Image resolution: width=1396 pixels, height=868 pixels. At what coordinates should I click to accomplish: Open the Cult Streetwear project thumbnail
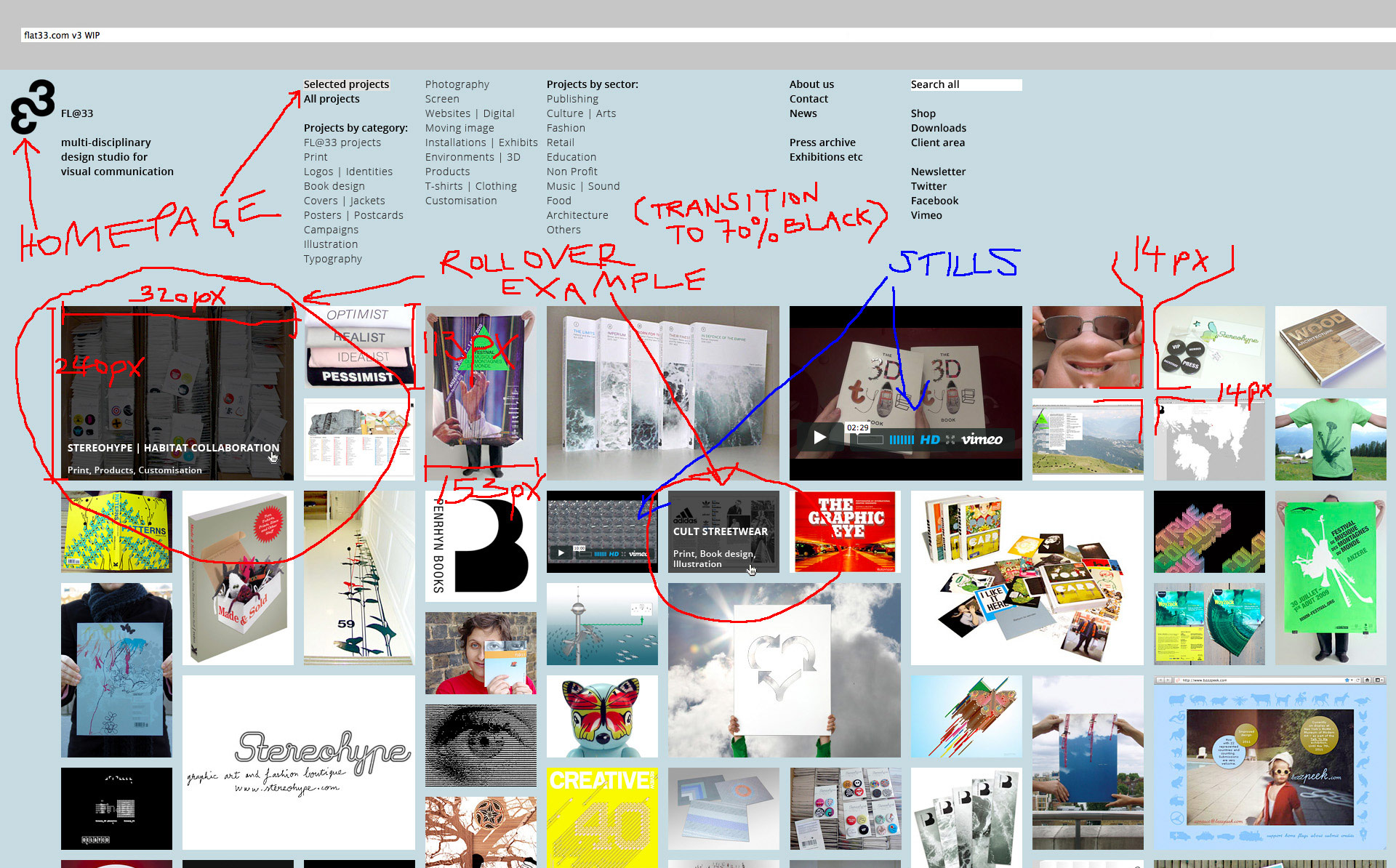pos(723,531)
